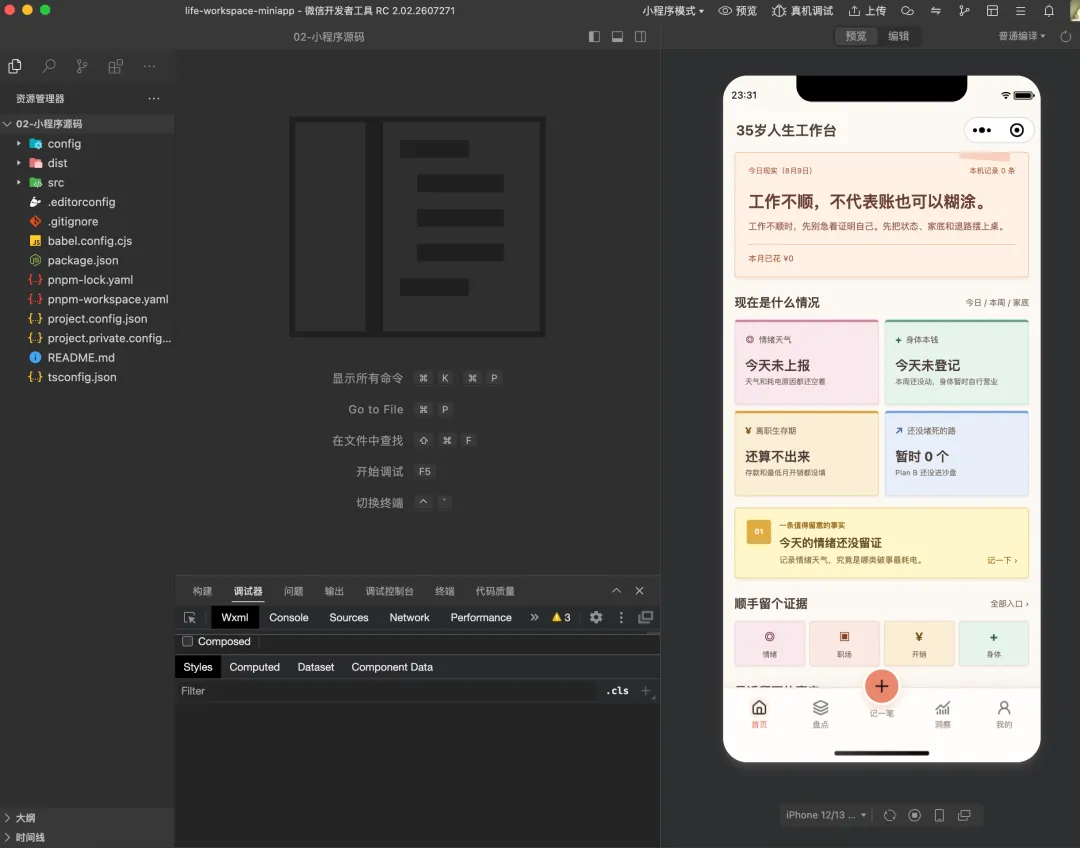
Task: Click the eye Preview icon in toolbar
Action: pyautogui.click(x=737, y=11)
